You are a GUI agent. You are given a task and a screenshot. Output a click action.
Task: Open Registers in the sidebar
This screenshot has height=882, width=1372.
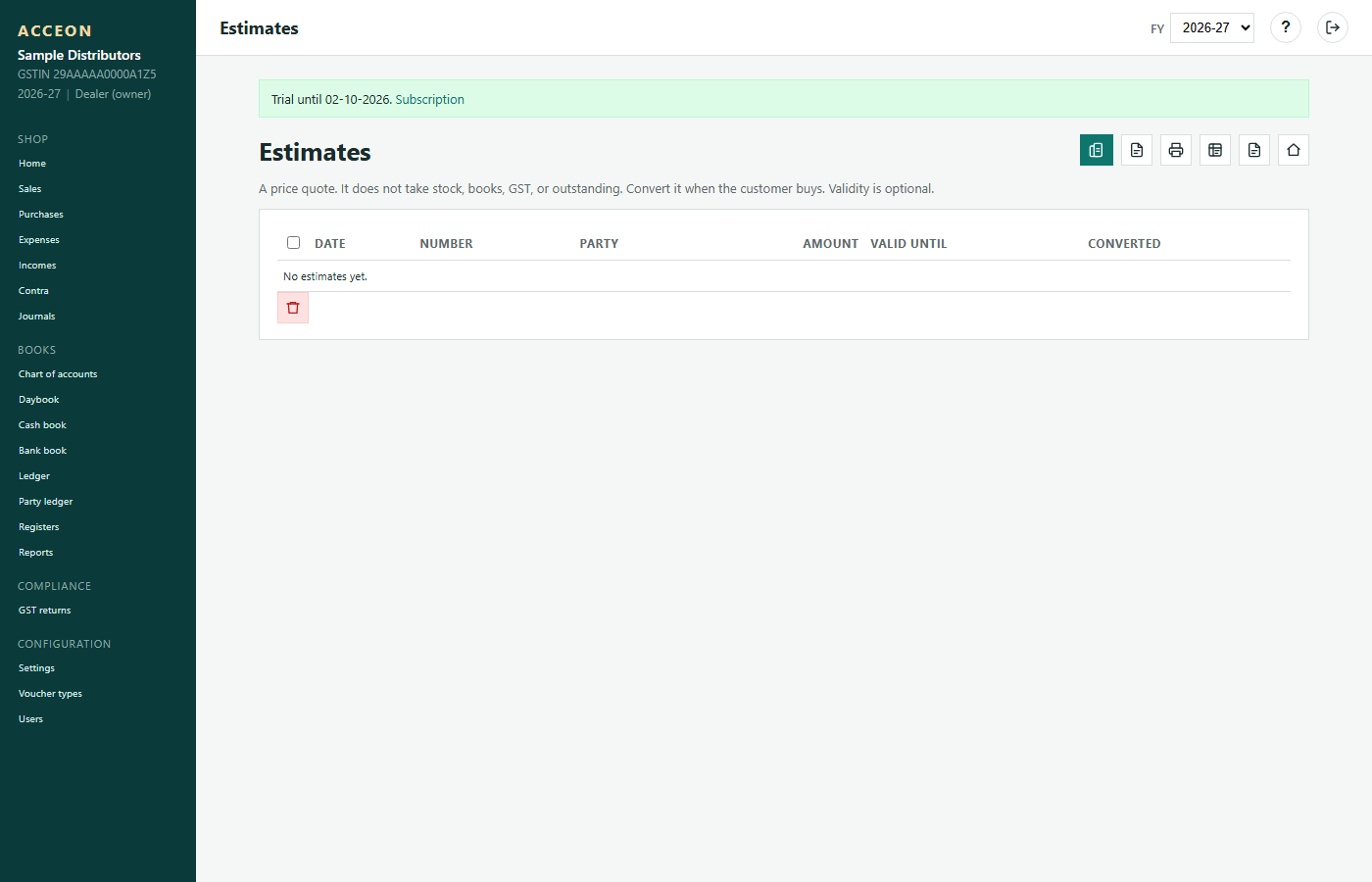(x=39, y=527)
